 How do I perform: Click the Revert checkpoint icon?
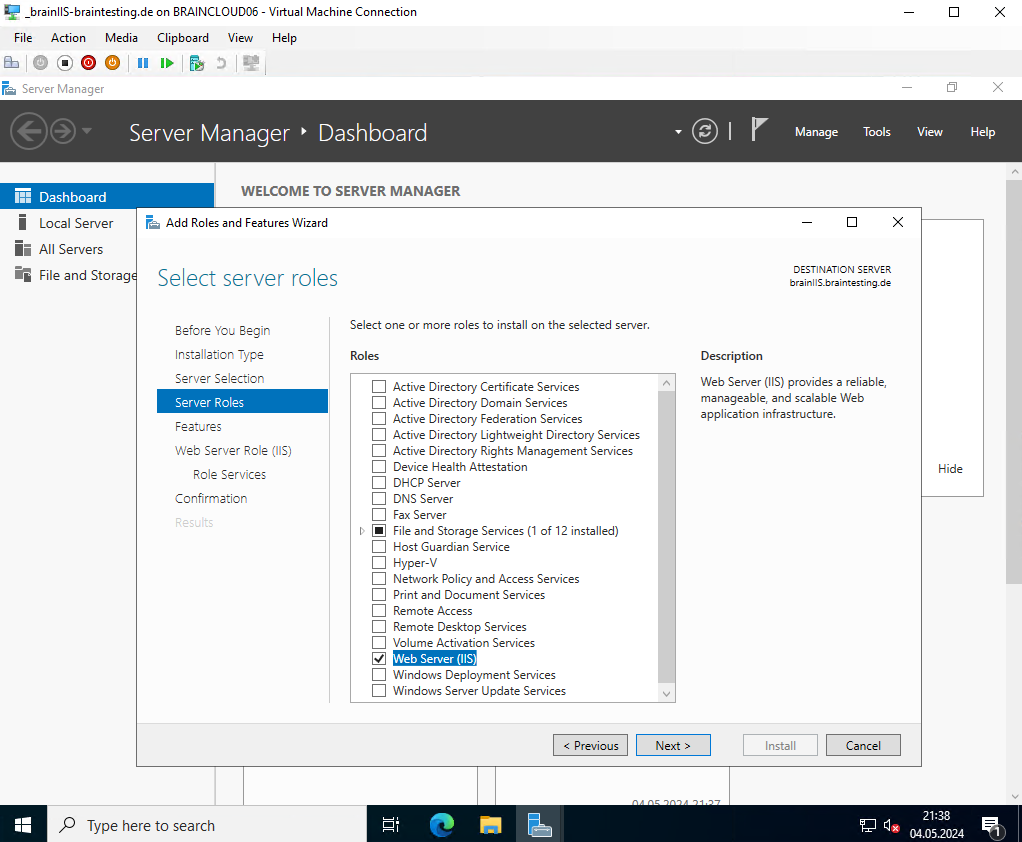tap(221, 63)
